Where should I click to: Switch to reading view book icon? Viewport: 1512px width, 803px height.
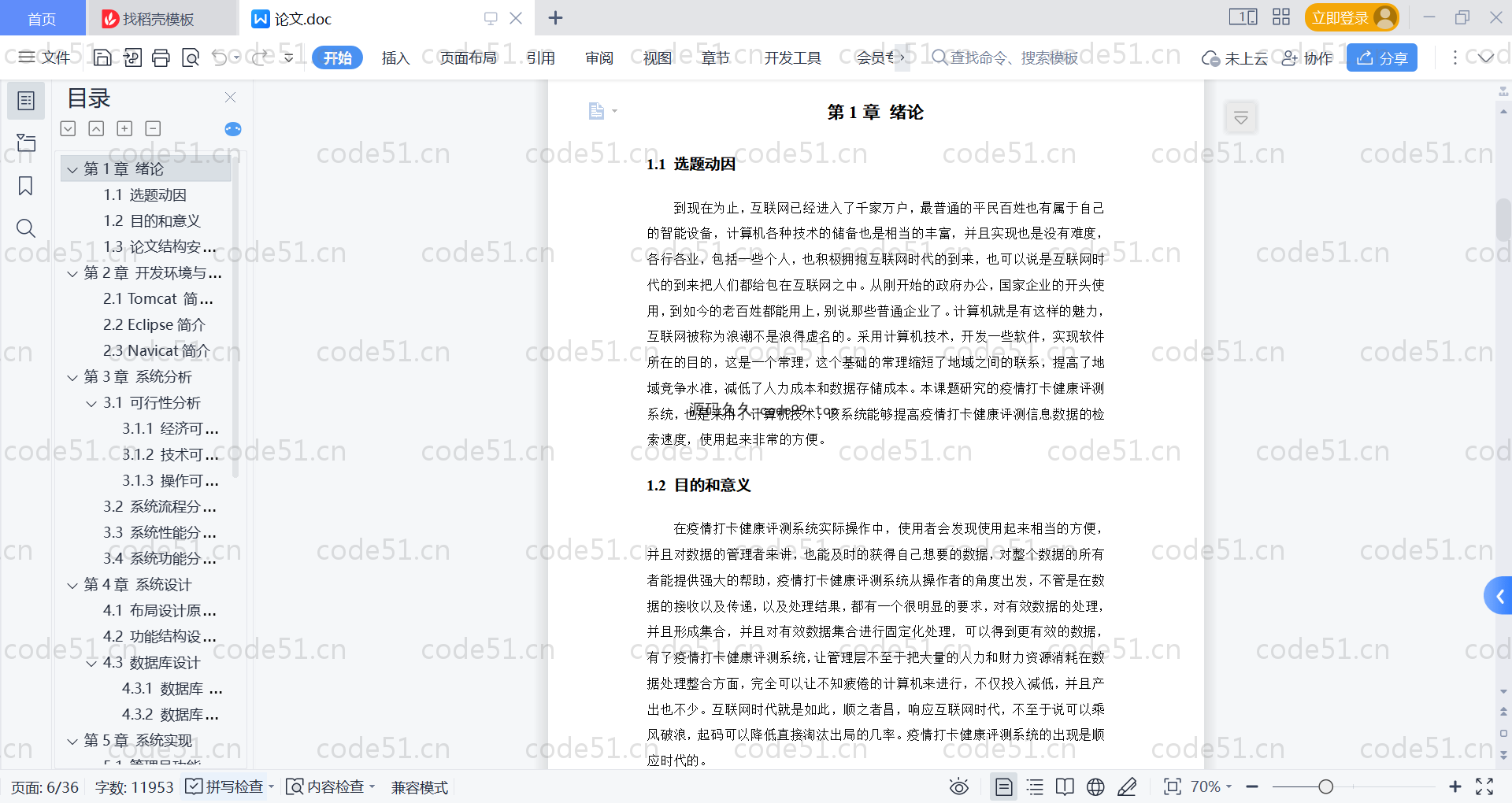[1065, 786]
